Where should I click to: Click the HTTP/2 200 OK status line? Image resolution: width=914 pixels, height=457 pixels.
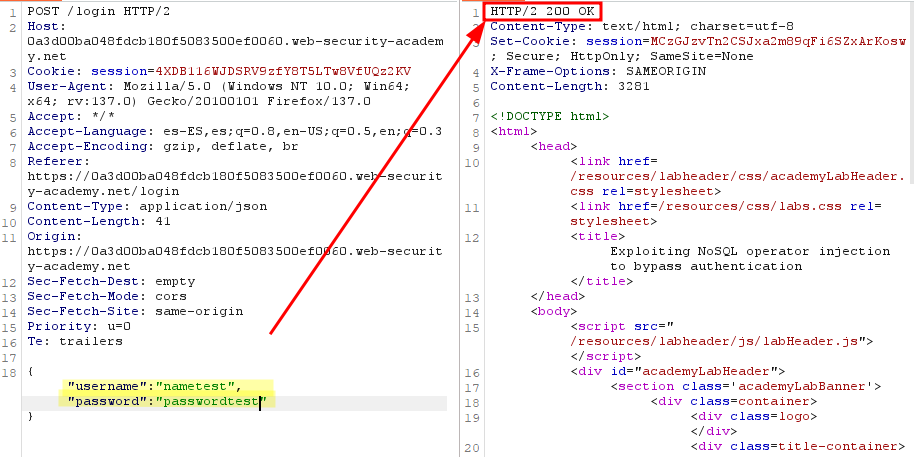coord(543,11)
